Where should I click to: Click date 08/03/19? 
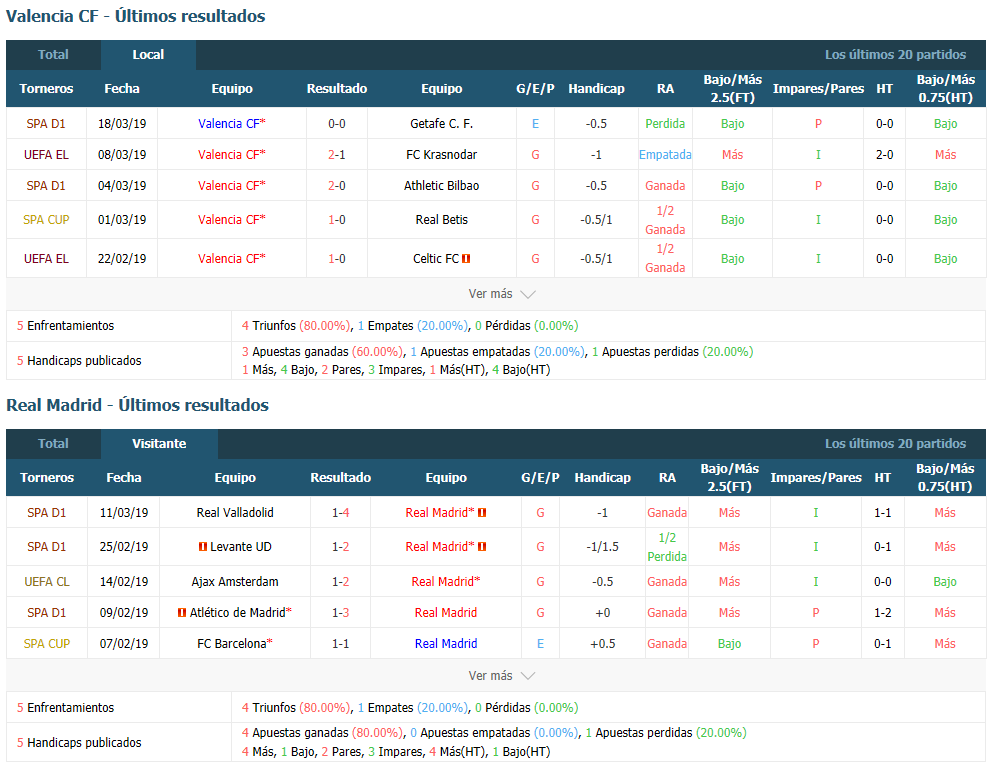[122, 155]
